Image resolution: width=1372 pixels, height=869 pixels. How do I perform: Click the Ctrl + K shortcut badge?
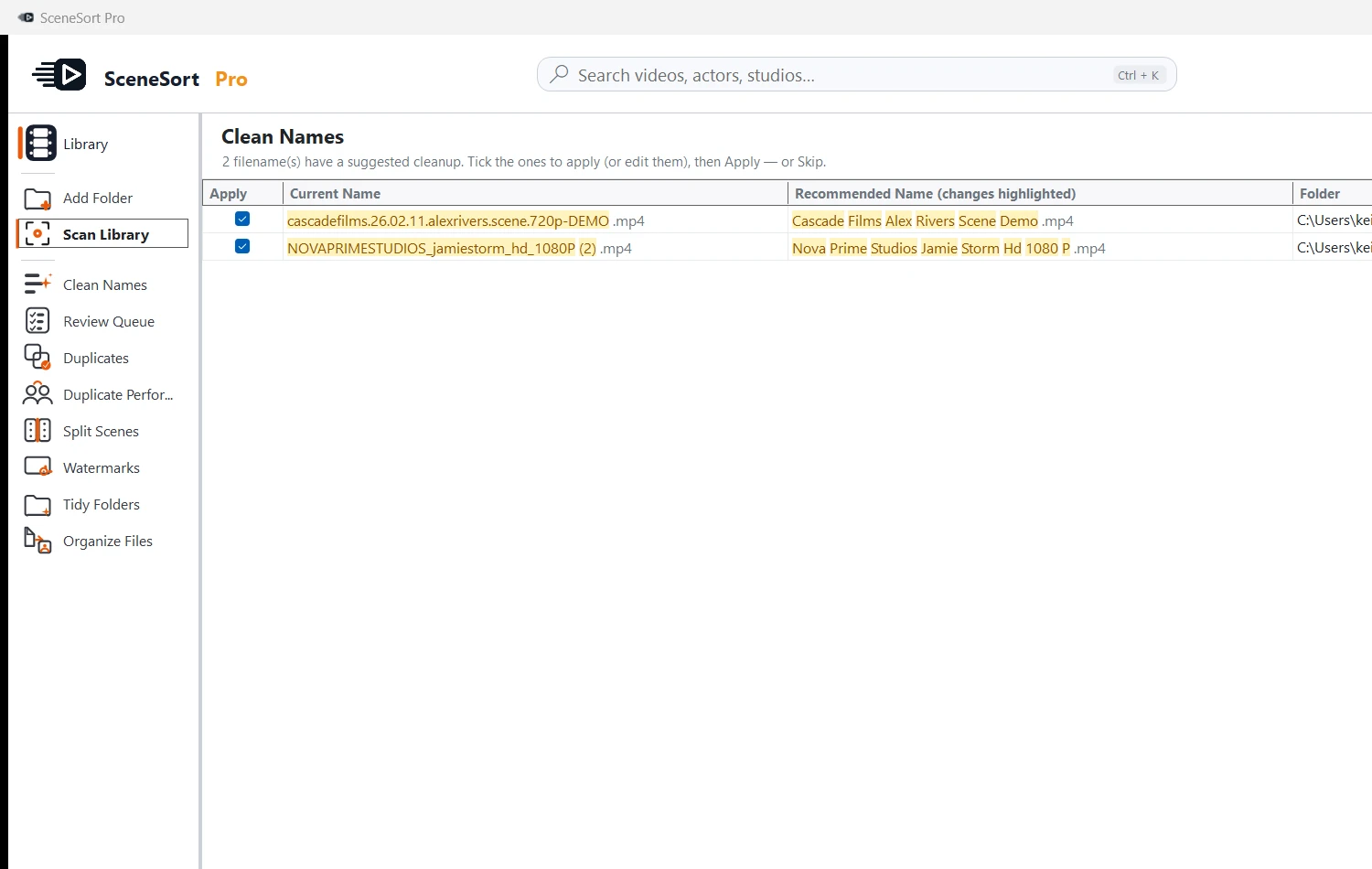pos(1138,75)
